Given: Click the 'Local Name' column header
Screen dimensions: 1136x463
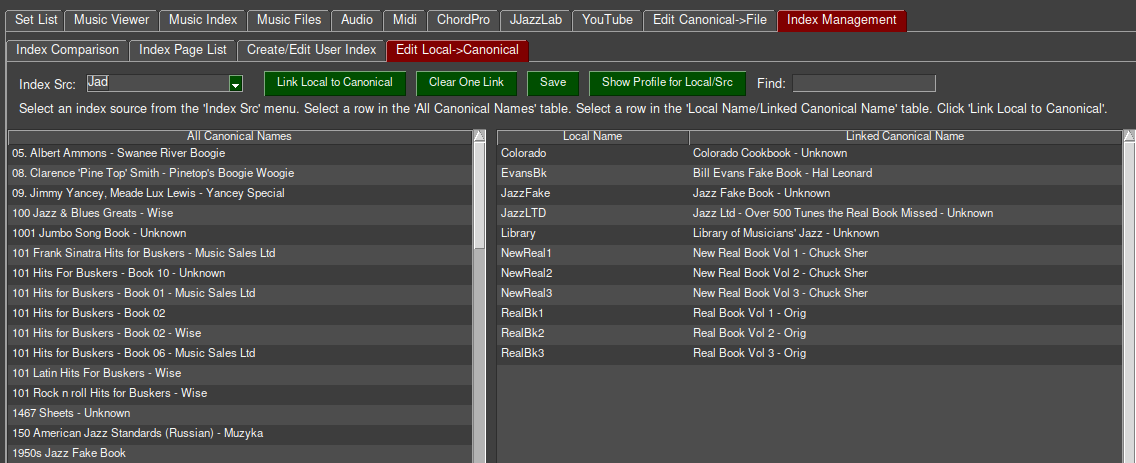Looking at the screenshot, I should (x=592, y=136).
